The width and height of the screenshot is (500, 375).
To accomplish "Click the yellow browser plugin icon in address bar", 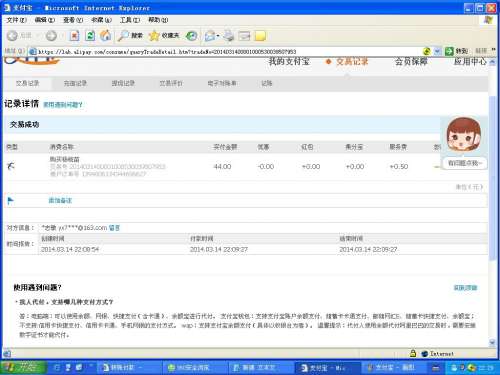I will click(x=427, y=51).
